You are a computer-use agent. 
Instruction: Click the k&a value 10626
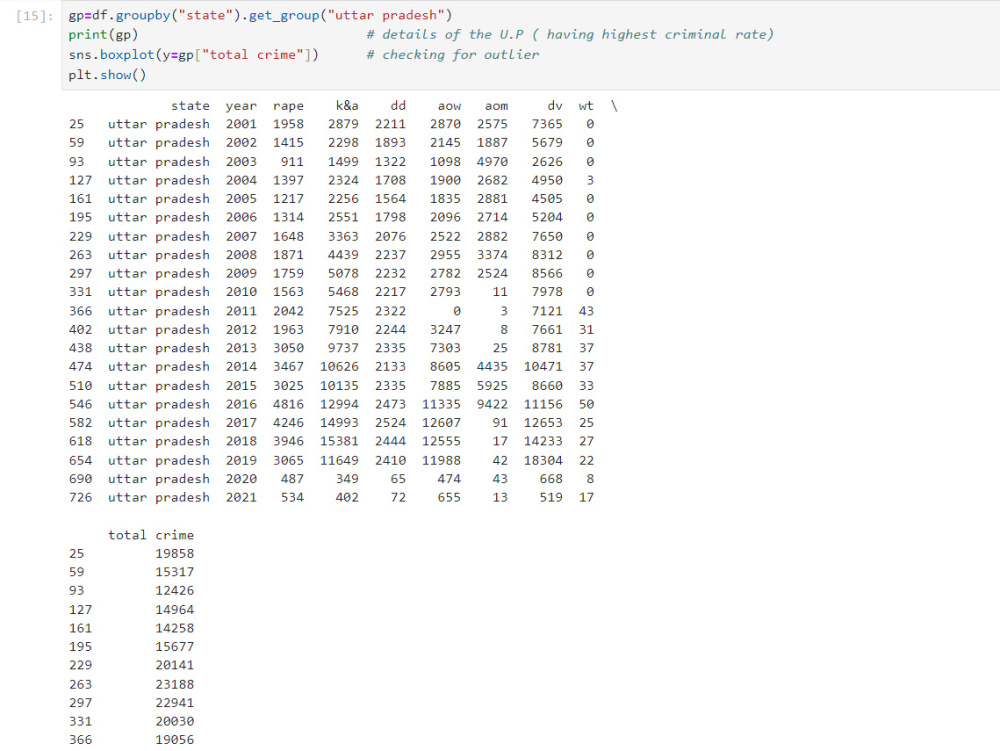pos(339,367)
